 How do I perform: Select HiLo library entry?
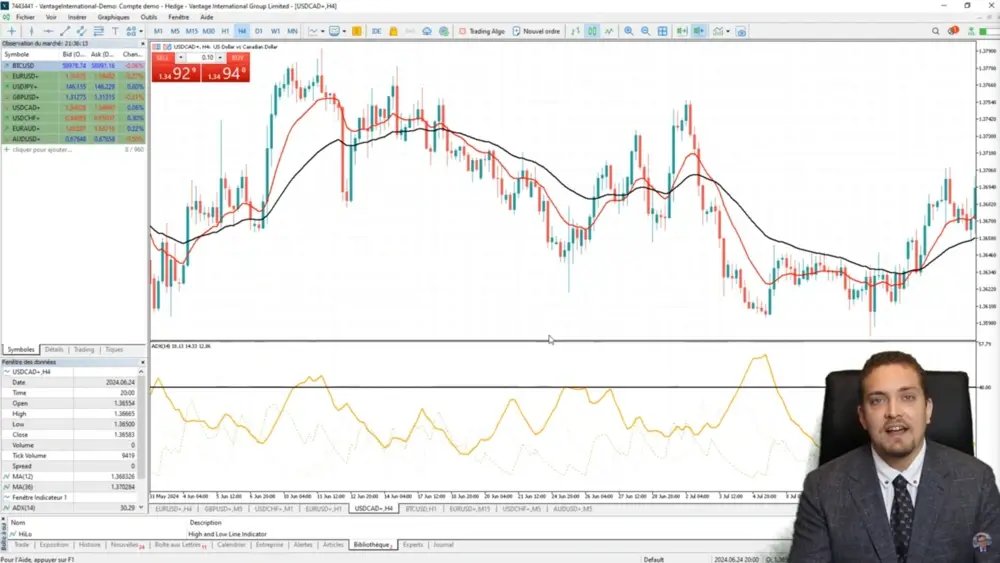[26, 534]
